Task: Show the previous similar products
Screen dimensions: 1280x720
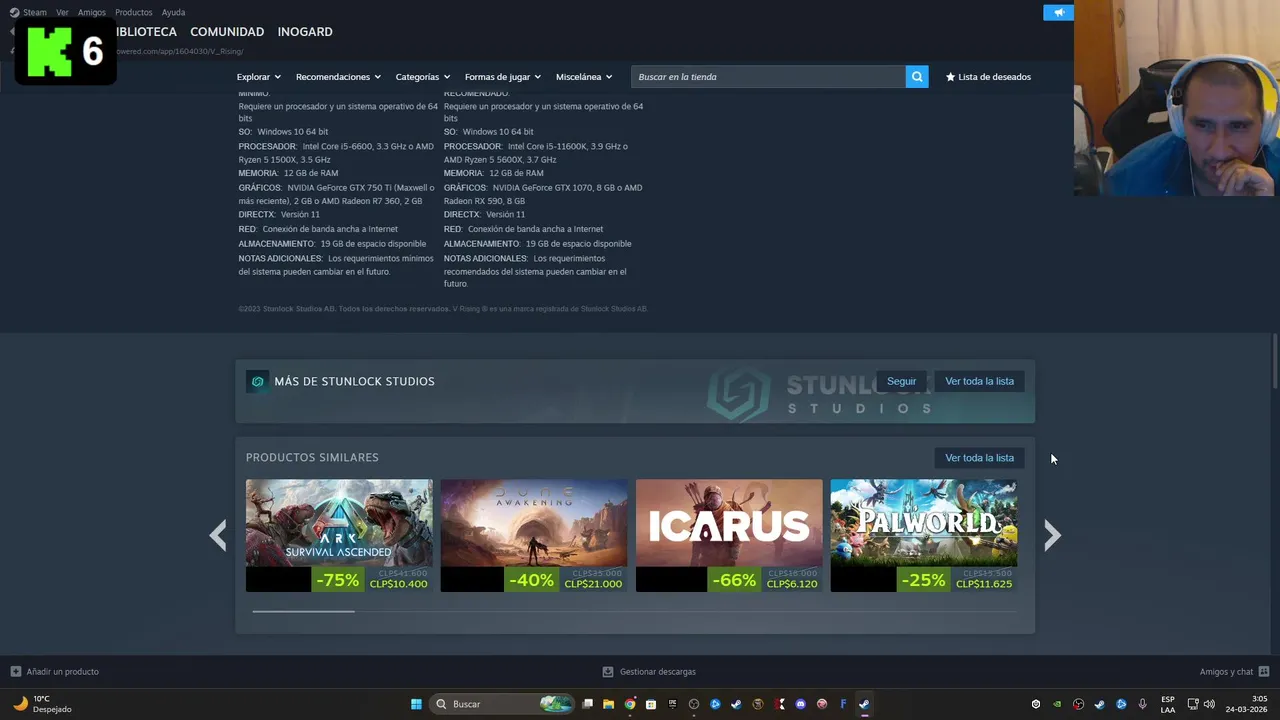Action: tap(218, 535)
